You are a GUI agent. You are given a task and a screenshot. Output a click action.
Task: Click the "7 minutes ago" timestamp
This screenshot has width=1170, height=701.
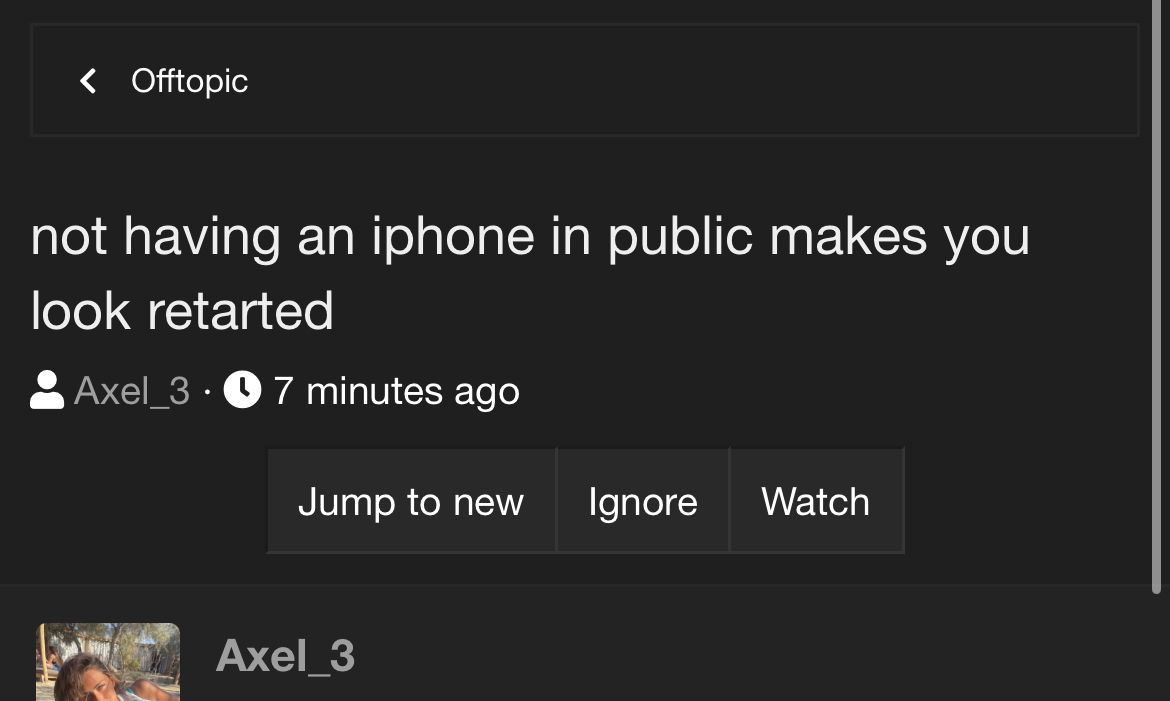pos(396,390)
